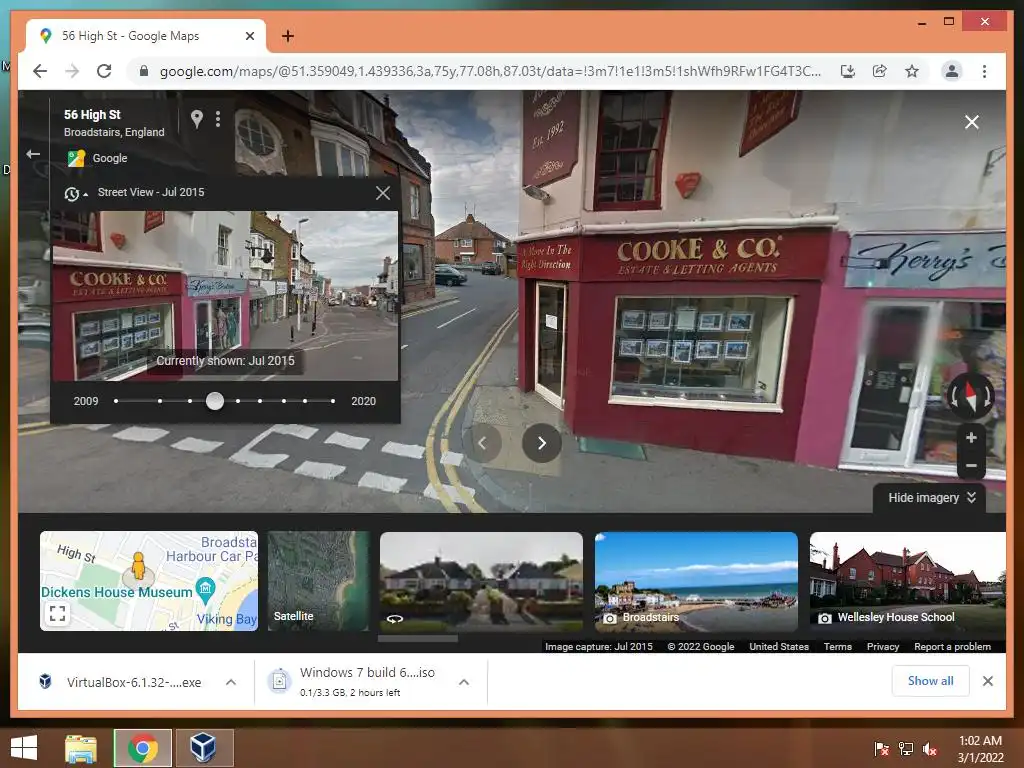Screen dimensions: 1024x768
Task: Open the Privacy link
Action: [883, 647]
